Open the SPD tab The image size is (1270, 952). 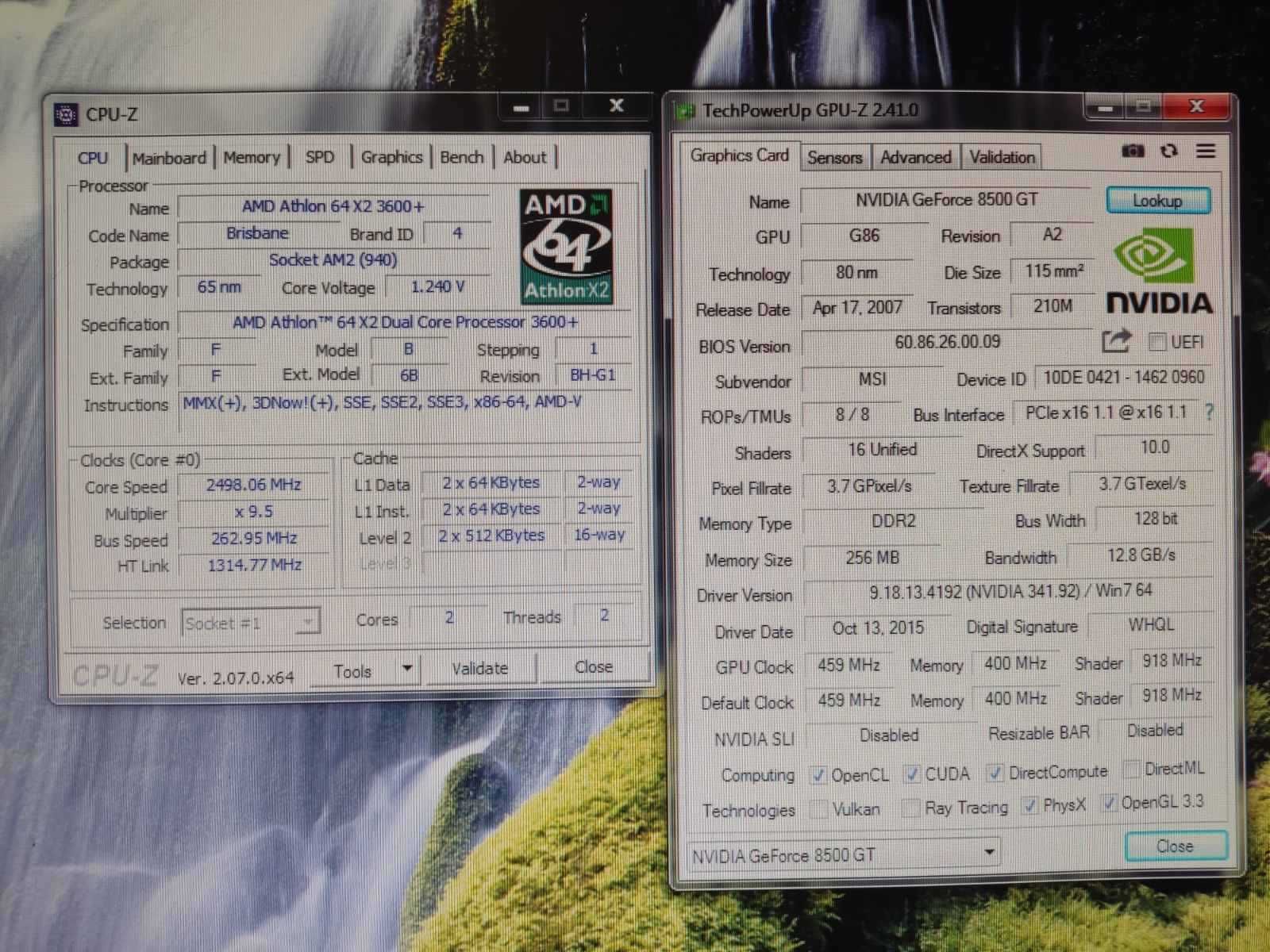point(320,157)
